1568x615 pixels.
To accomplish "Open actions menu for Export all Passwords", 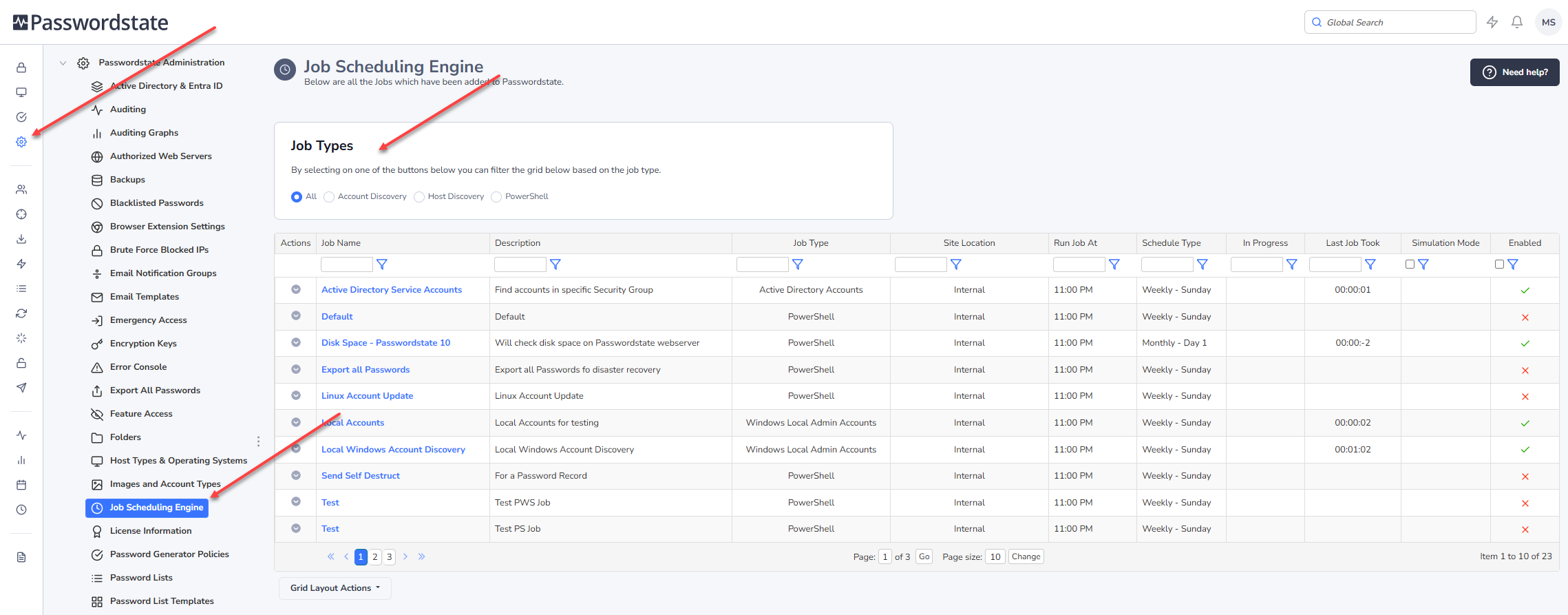I will coord(296,369).
